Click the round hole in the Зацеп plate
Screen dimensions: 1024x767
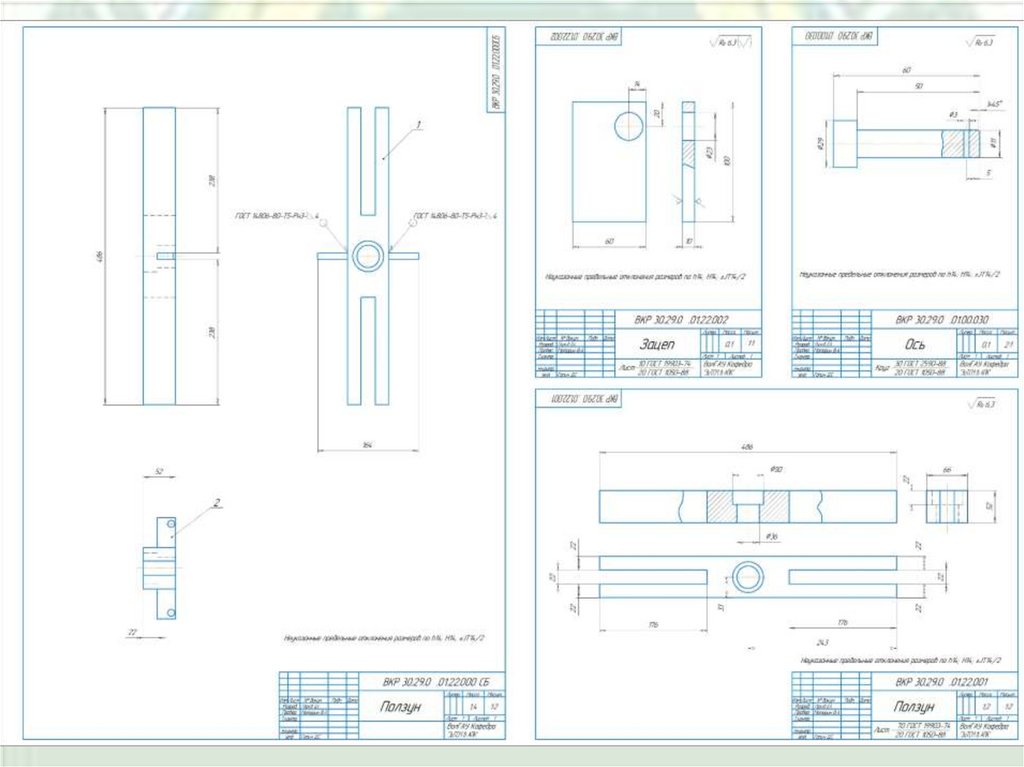pyautogui.click(x=629, y=125)
